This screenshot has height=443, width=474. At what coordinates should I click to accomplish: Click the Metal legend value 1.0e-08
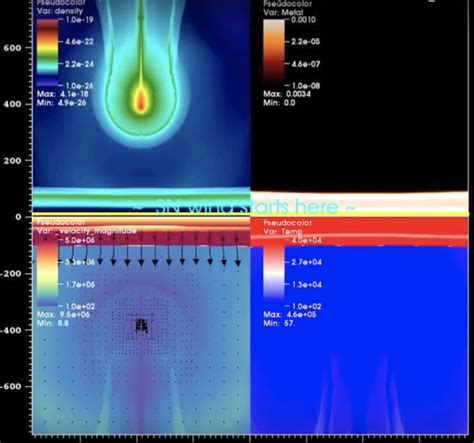coord(306,86)
